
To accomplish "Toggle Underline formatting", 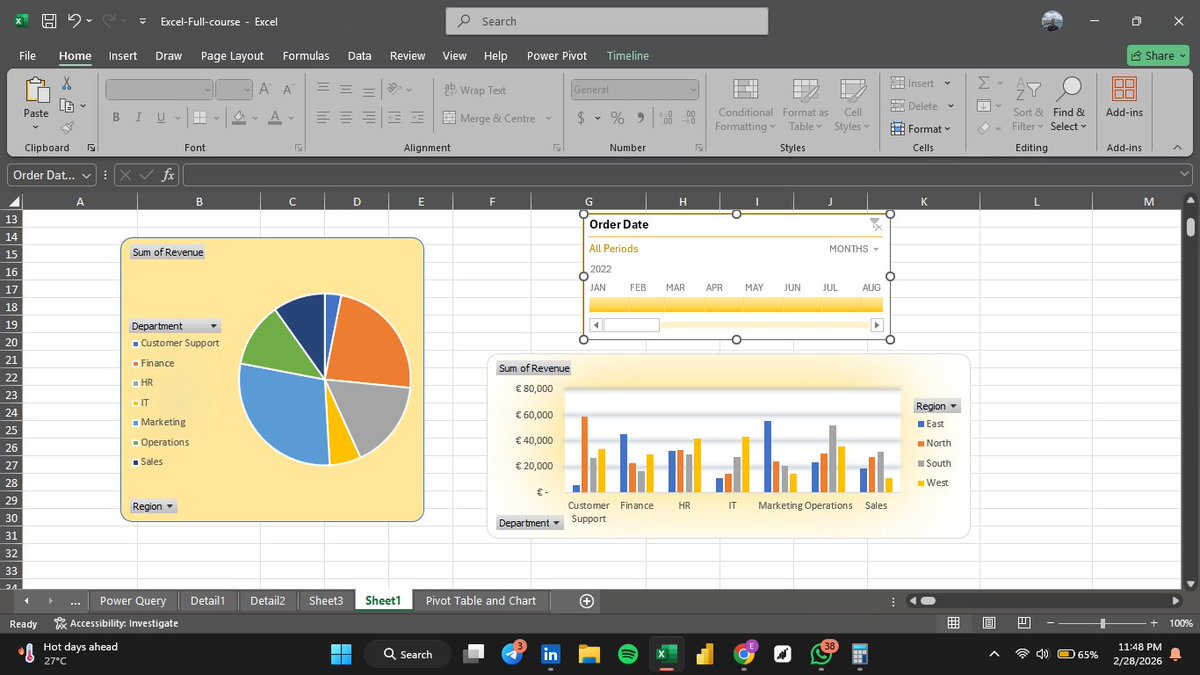I will 161,118.
